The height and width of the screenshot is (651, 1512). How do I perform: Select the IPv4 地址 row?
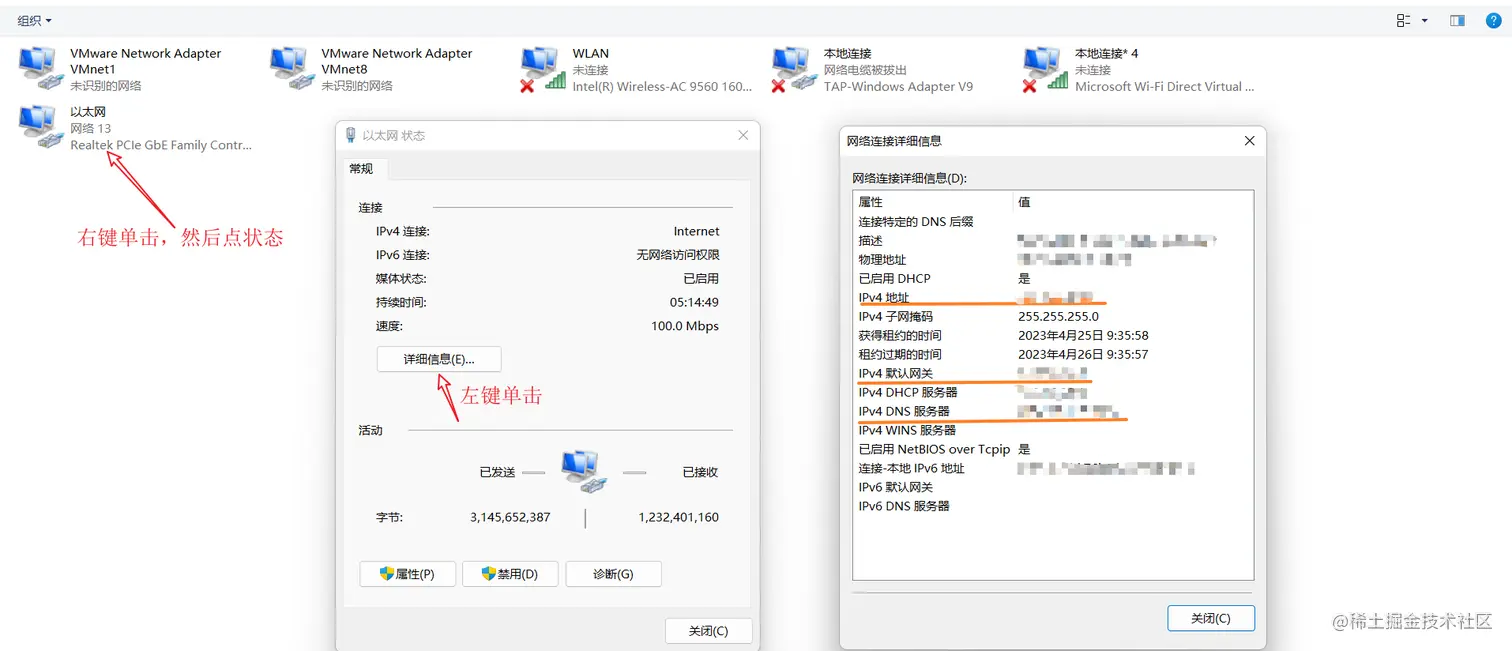[1053, 297]
